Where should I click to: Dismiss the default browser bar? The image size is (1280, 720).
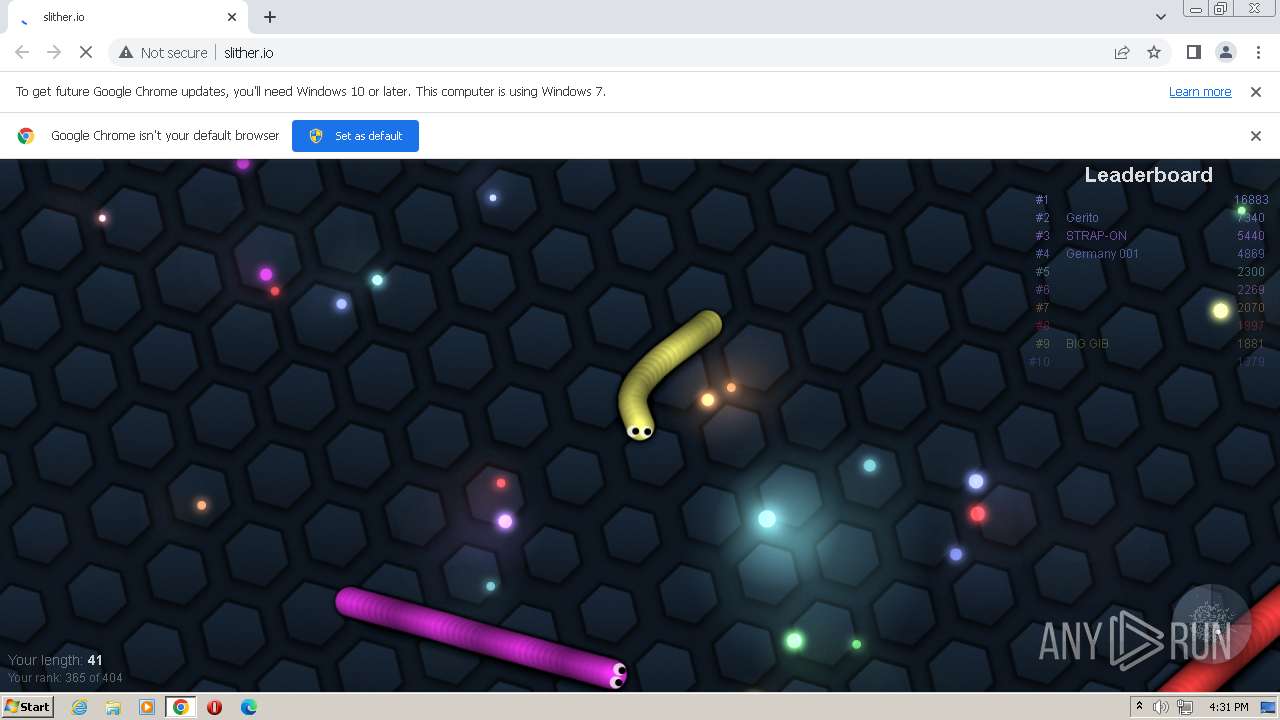(1256, 136)
